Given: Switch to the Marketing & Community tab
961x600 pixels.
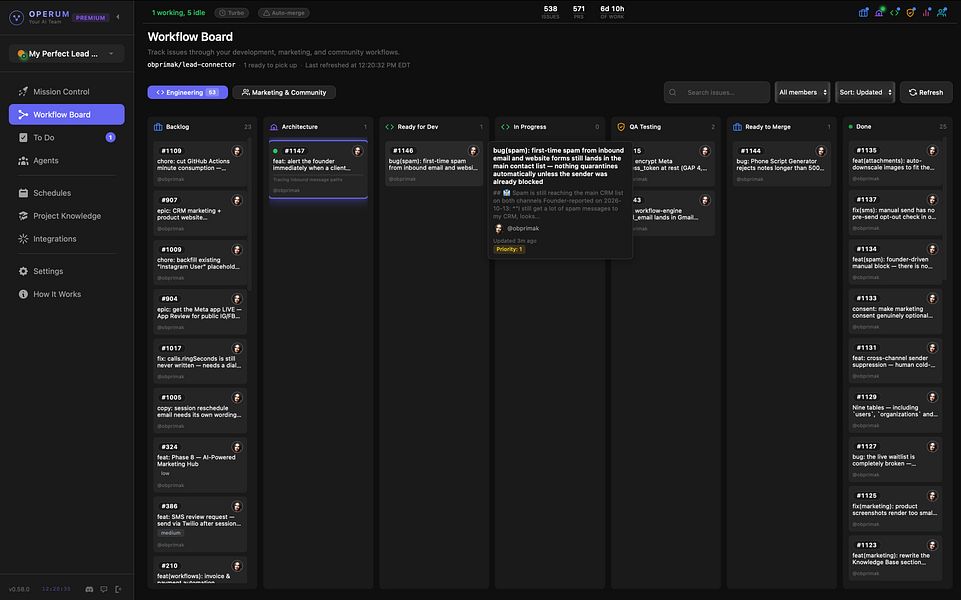Looking at the screenshot, I should [x=284, y=93].
